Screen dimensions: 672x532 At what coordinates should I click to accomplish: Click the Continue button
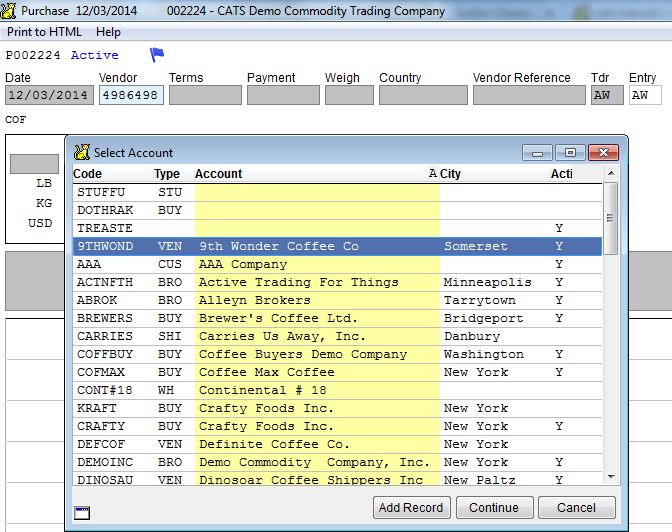click(x=495, y=508)
